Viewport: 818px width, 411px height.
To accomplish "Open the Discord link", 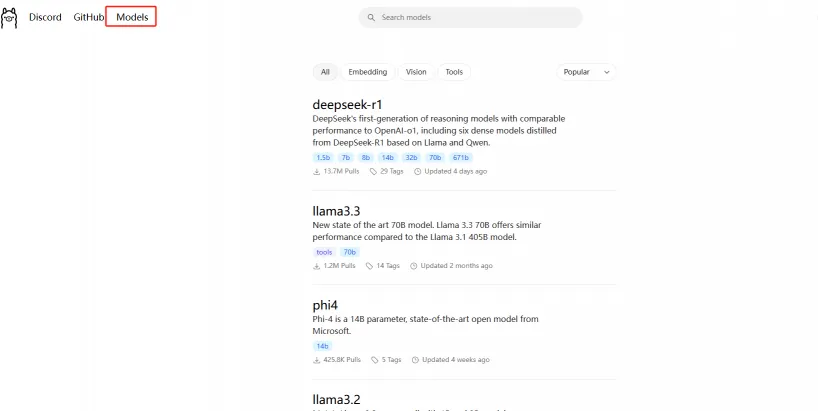I will click(45, 17).
